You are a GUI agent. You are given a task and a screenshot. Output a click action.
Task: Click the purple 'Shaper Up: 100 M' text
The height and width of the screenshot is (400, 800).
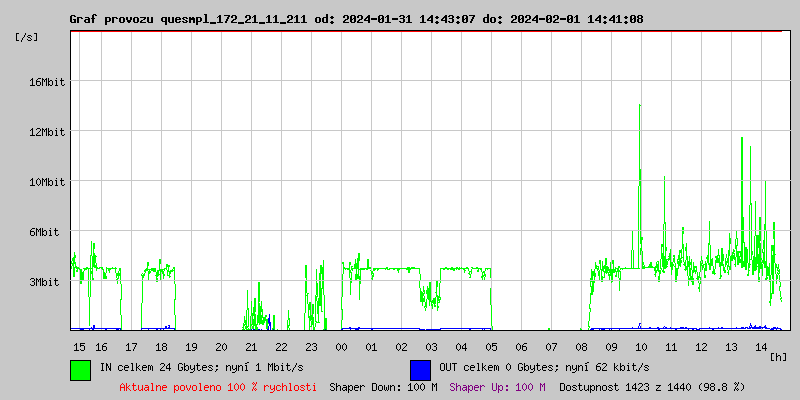coord(497,386)
